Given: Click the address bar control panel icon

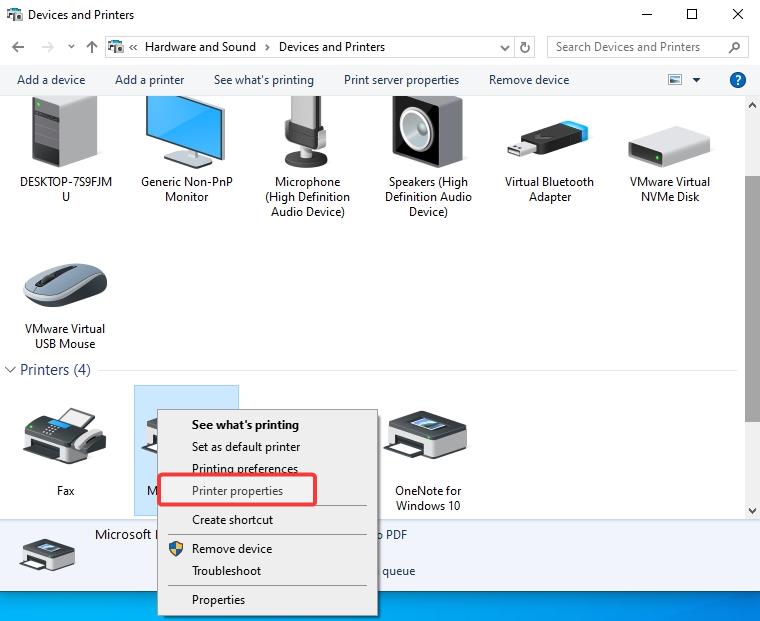Looking at the screenshot, I should click(x=115, y=47).
